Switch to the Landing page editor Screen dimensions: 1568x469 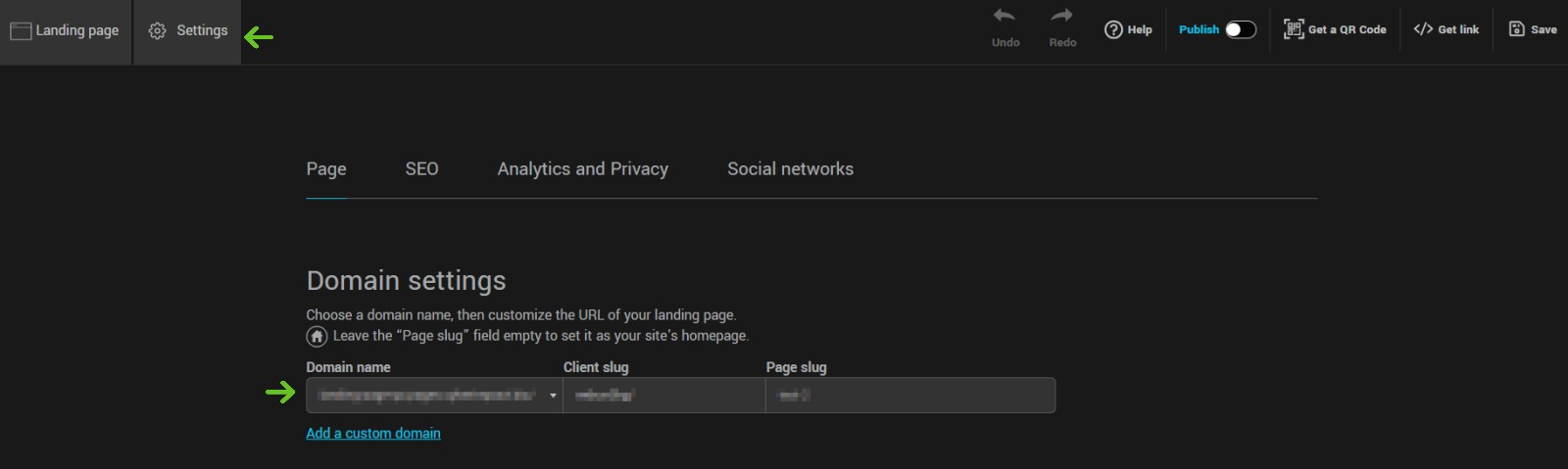(x=65, y=31)
